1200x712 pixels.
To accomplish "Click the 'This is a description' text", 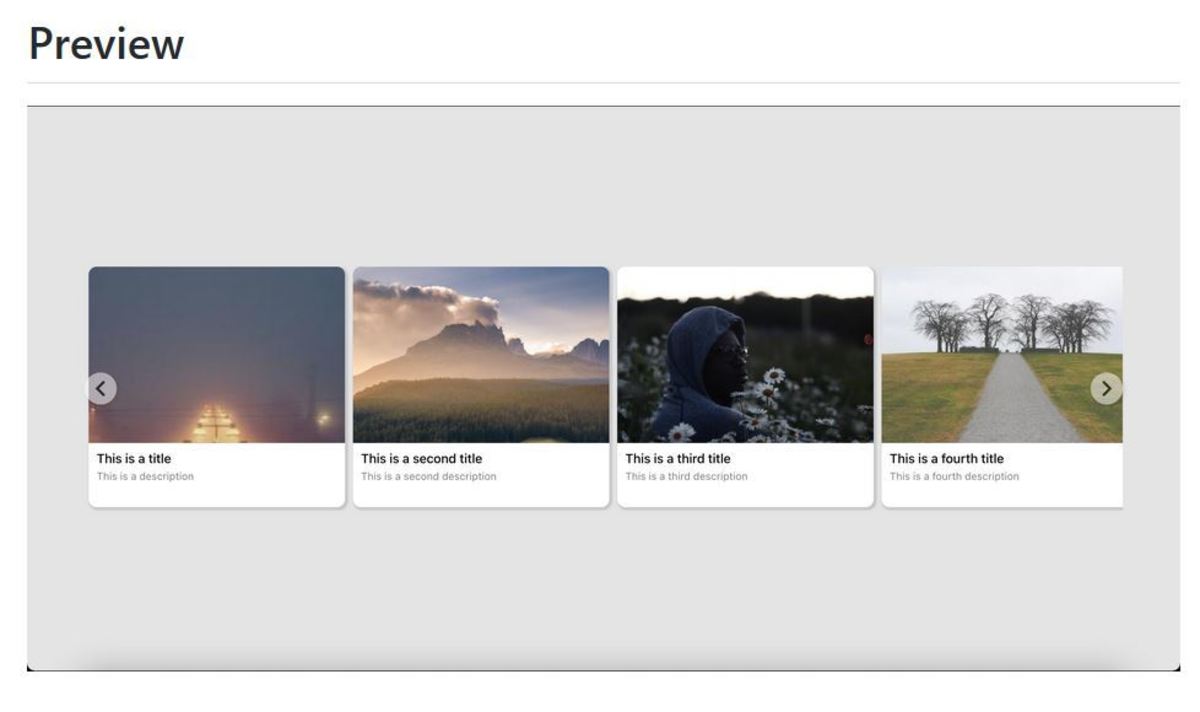I will click(145, 477).
